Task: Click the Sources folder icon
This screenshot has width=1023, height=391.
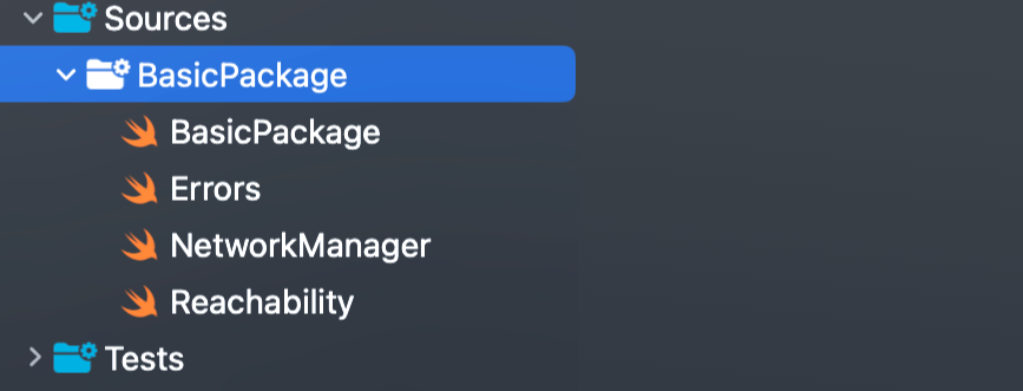Action: point(75,18)
